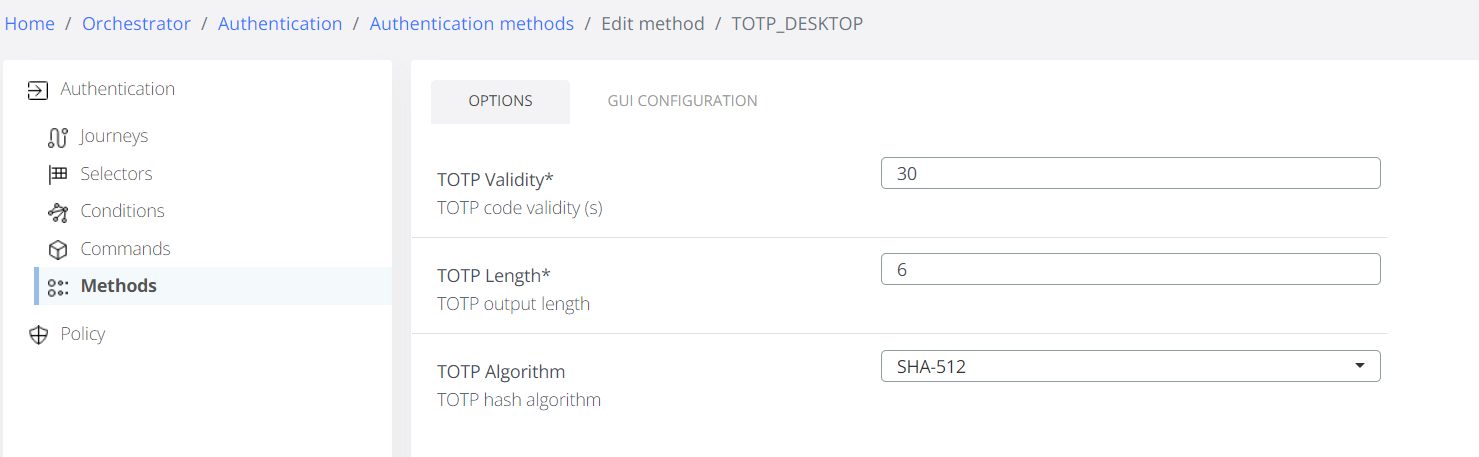Select Commands in the sidebar
Viewport: 1479px width, 457px height.
pos(125,249)
